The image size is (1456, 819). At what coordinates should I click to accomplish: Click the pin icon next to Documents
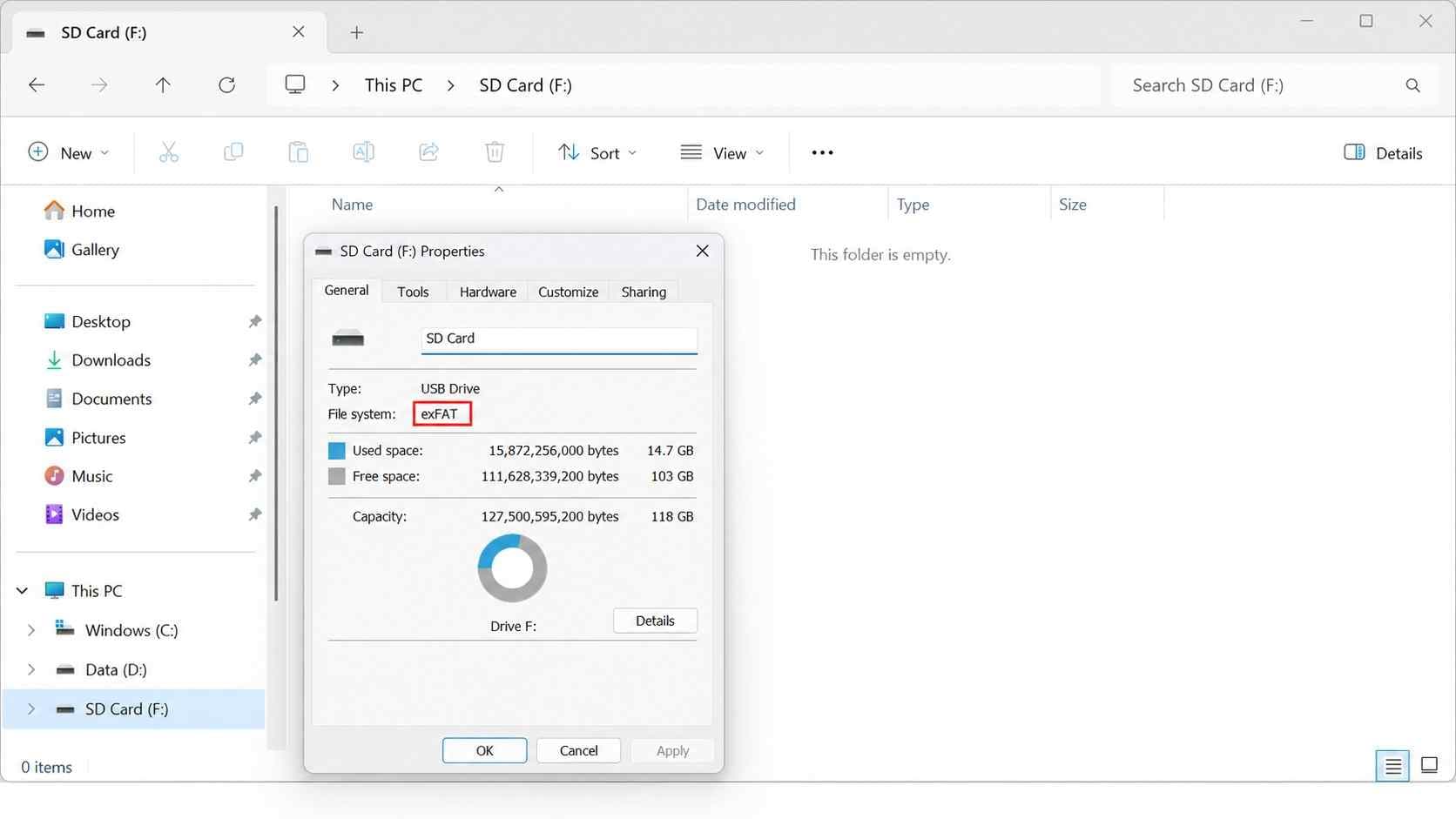coord(254,399)
